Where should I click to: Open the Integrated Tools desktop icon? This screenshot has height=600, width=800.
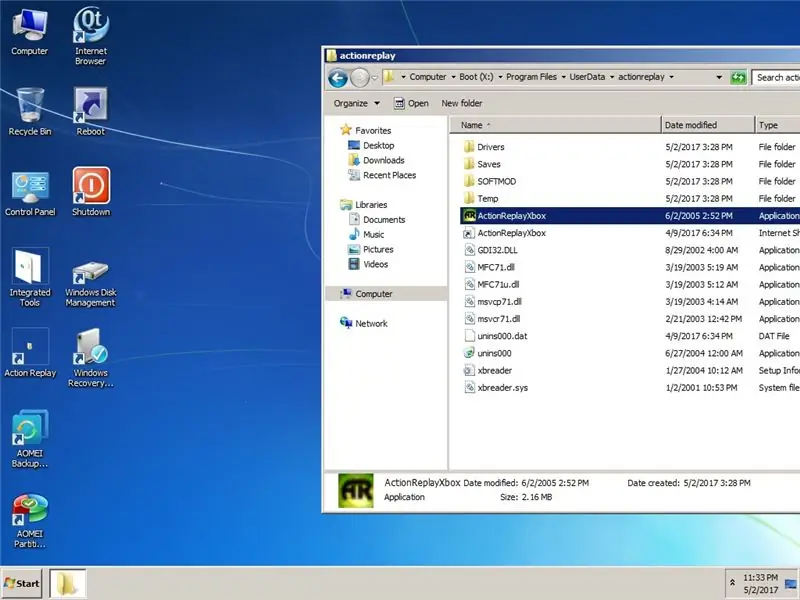click(30, 278)
